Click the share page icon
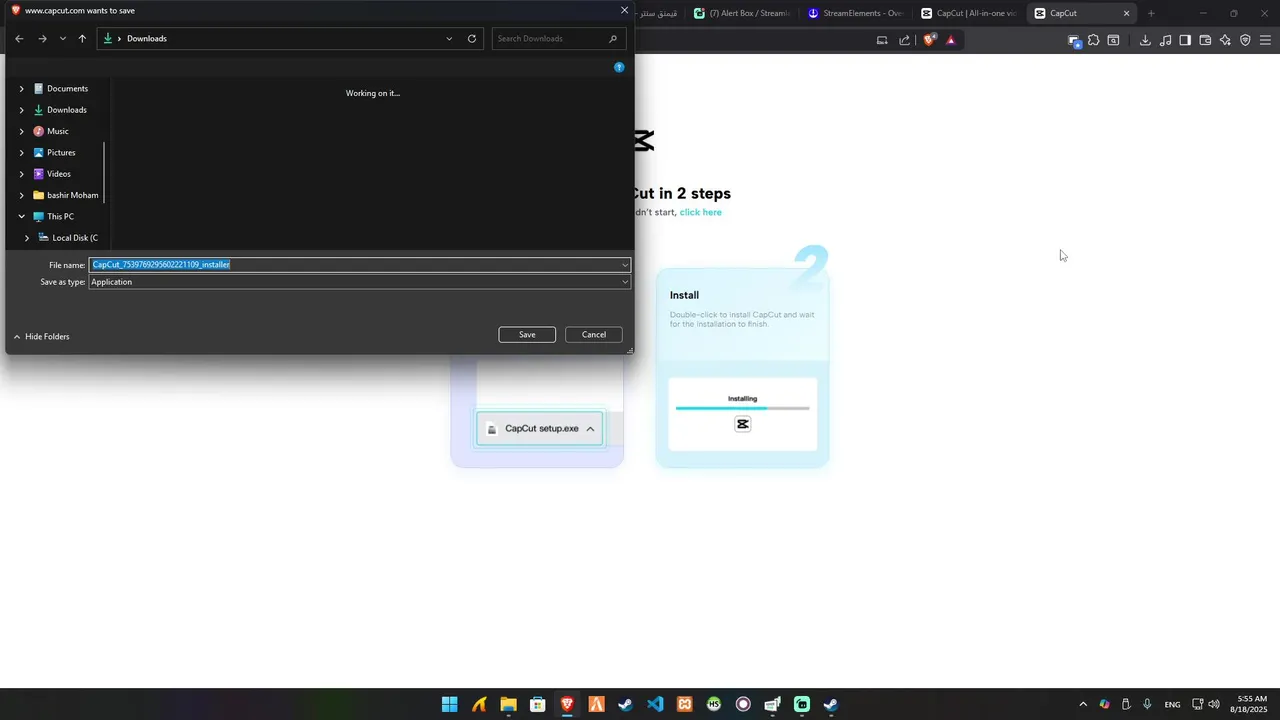 [x=905, y=40]
